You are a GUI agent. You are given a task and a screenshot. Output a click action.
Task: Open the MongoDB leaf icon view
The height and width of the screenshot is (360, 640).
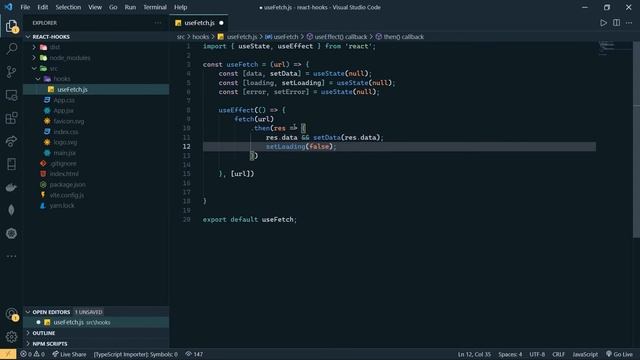11,210
